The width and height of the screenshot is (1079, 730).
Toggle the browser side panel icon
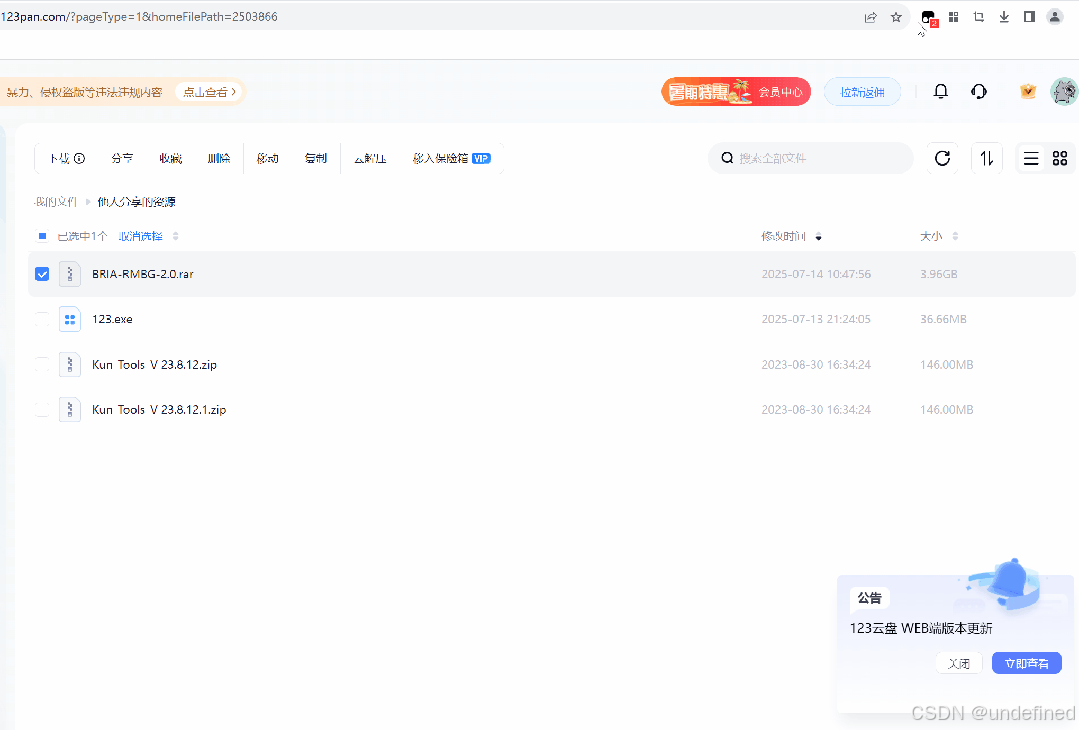[1029, 17]
